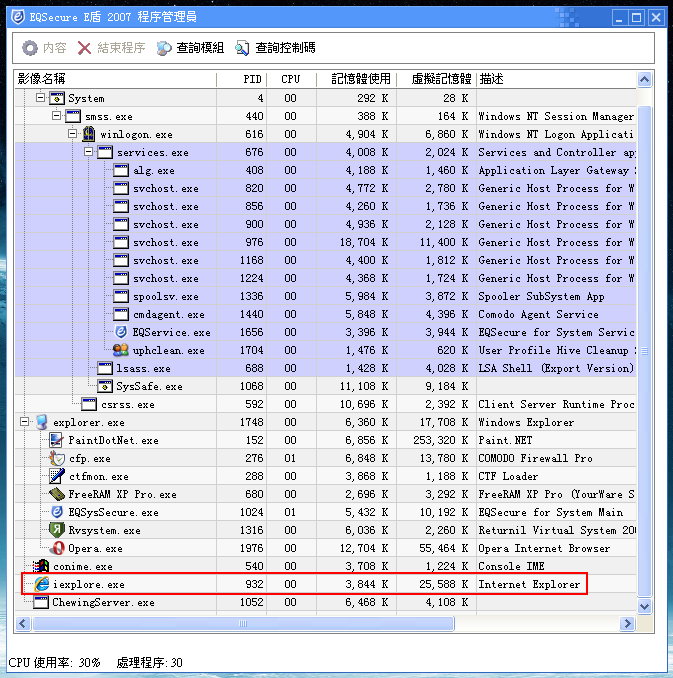Select the iexplore.exe Internet Explorer icon
The height and width of the screenshot is (678, 673).
(42, 584)
